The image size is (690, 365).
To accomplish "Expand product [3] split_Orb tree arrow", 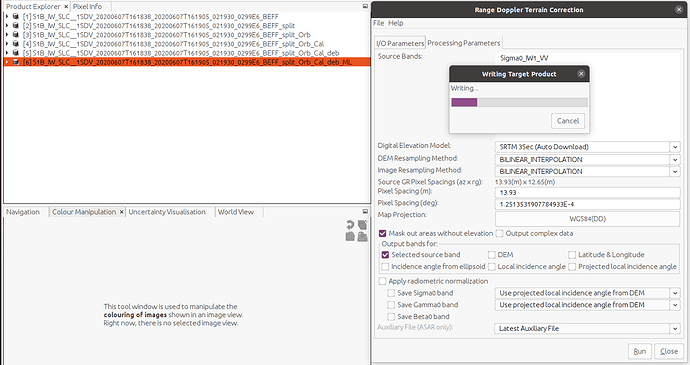I will tap(7, 35).
